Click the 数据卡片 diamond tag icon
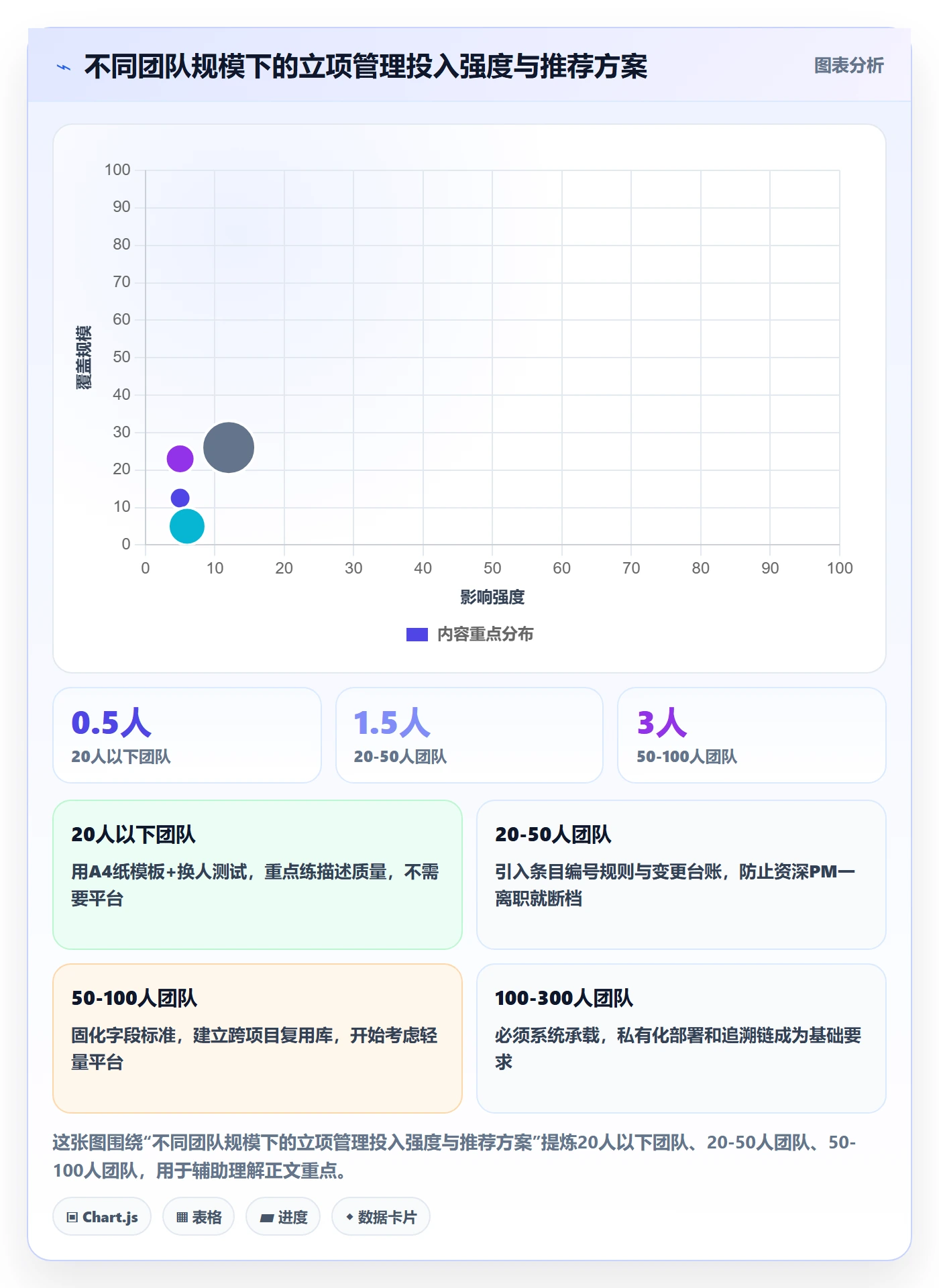The image size is (939, 1288). coord(349,1217)
